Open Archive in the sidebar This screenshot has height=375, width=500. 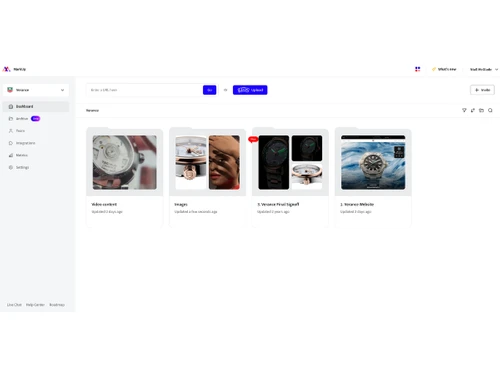[x=22, y=119]
